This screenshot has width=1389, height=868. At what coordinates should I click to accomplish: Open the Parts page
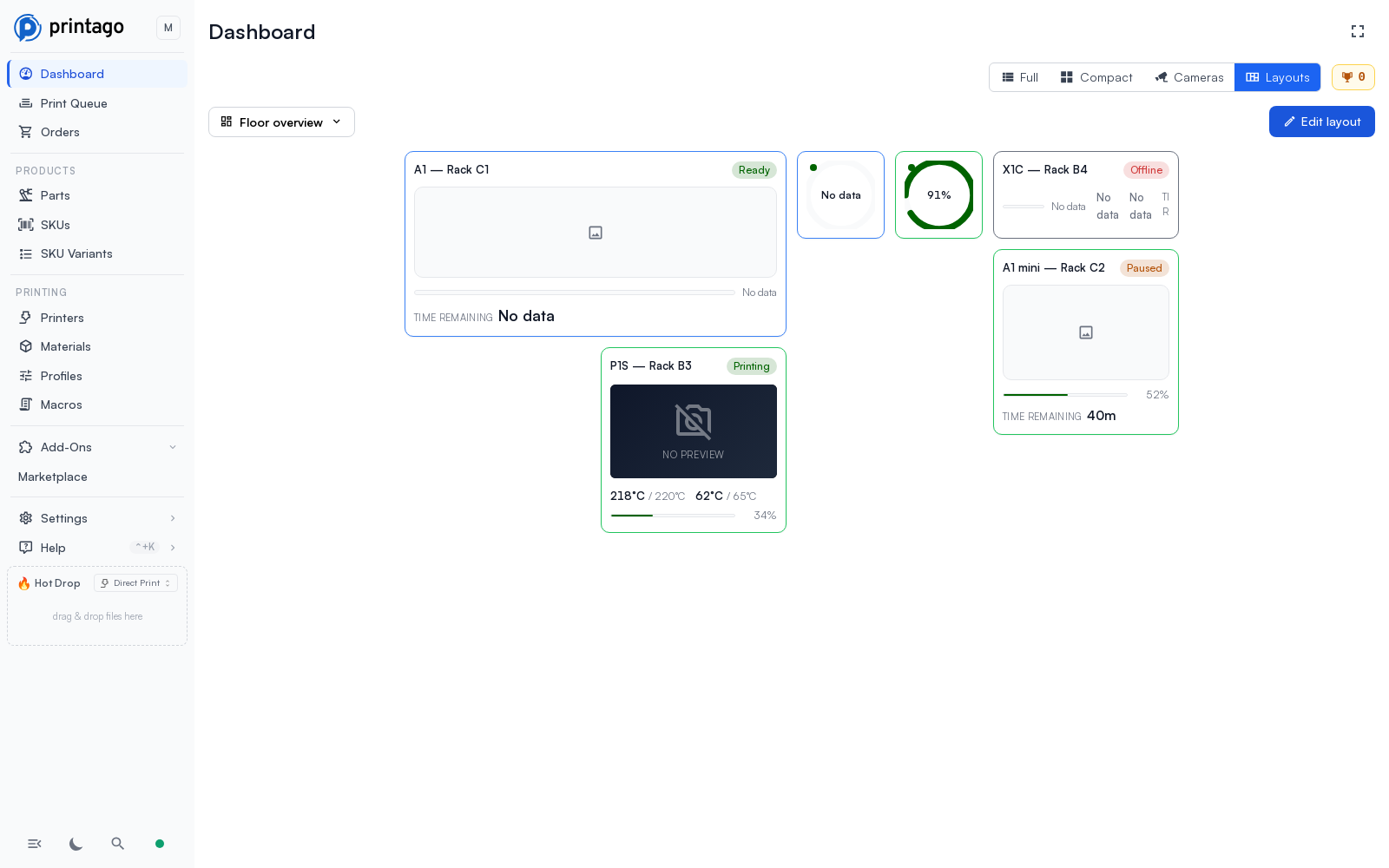pyautogui.click(x=97, y=195)
